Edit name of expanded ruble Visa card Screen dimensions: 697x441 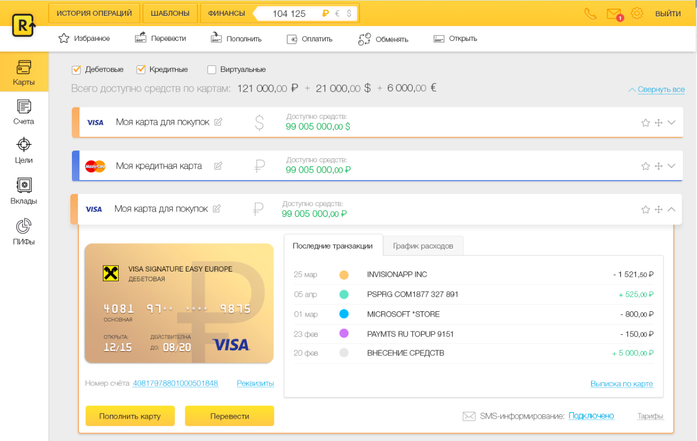pos(216,208)
